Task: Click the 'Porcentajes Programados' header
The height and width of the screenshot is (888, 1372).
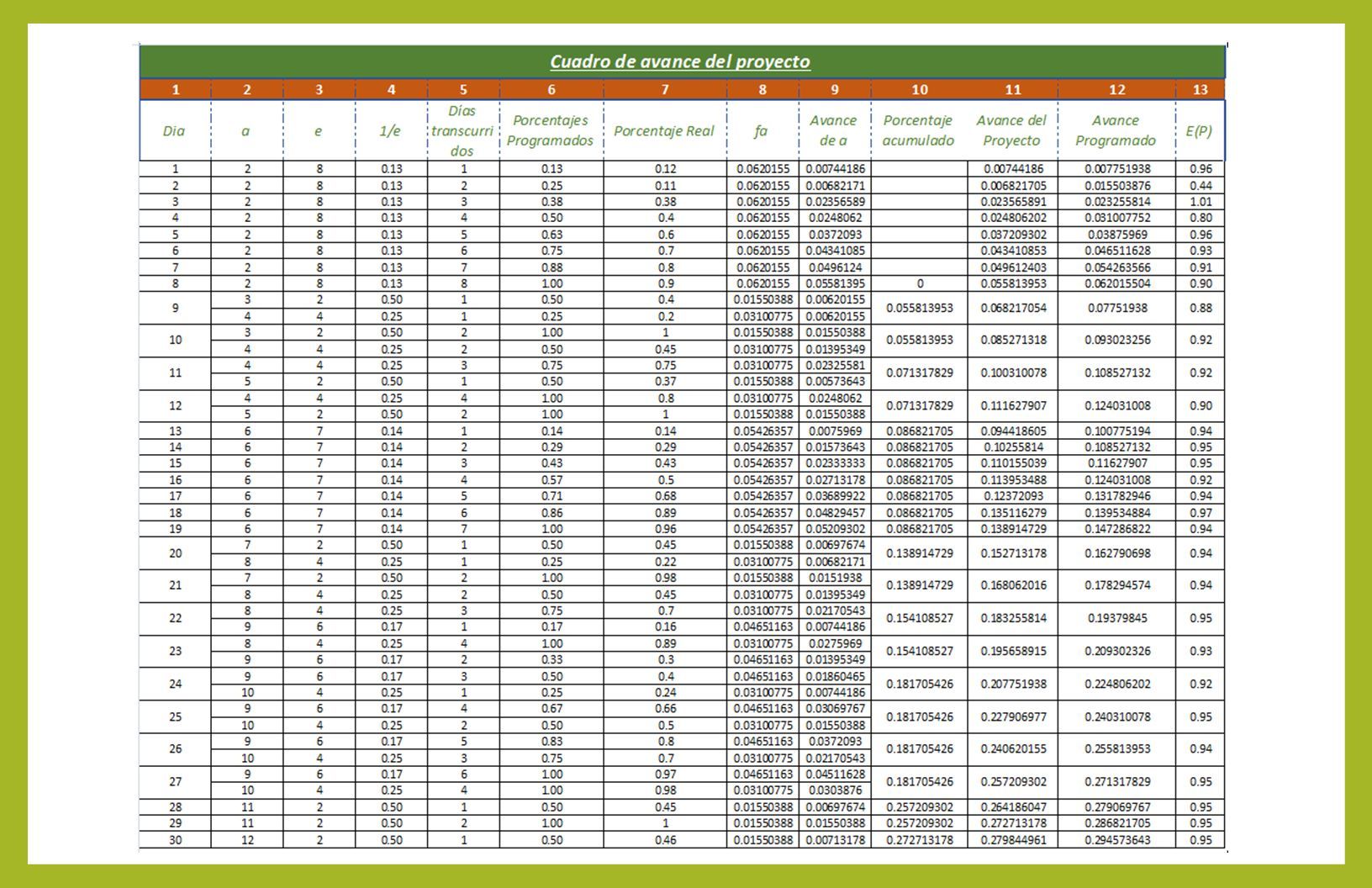Action: tap(551, 130)
